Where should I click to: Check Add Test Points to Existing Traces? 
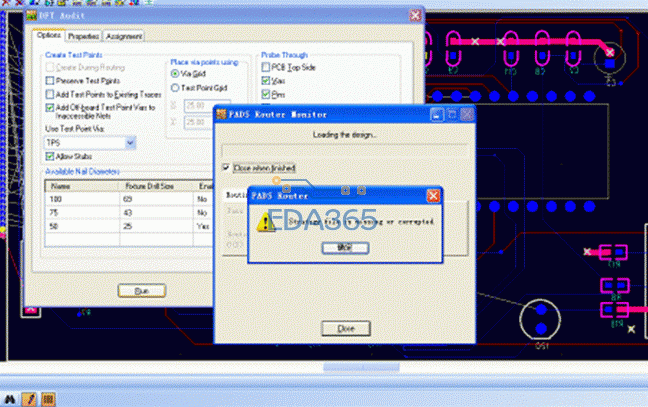coord(50,94)
